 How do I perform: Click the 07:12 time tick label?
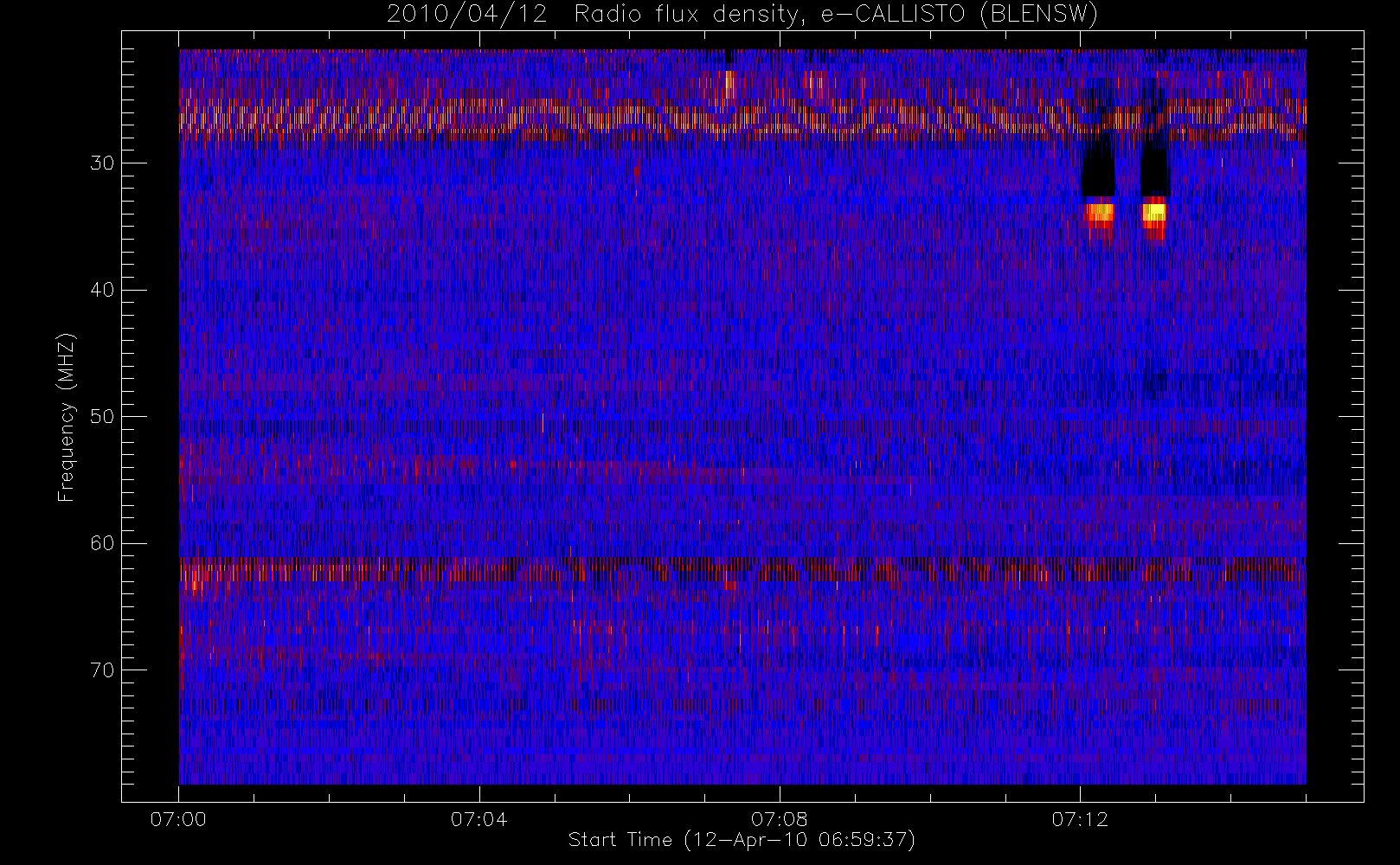pyautogui.click(x=1080, y=819)
